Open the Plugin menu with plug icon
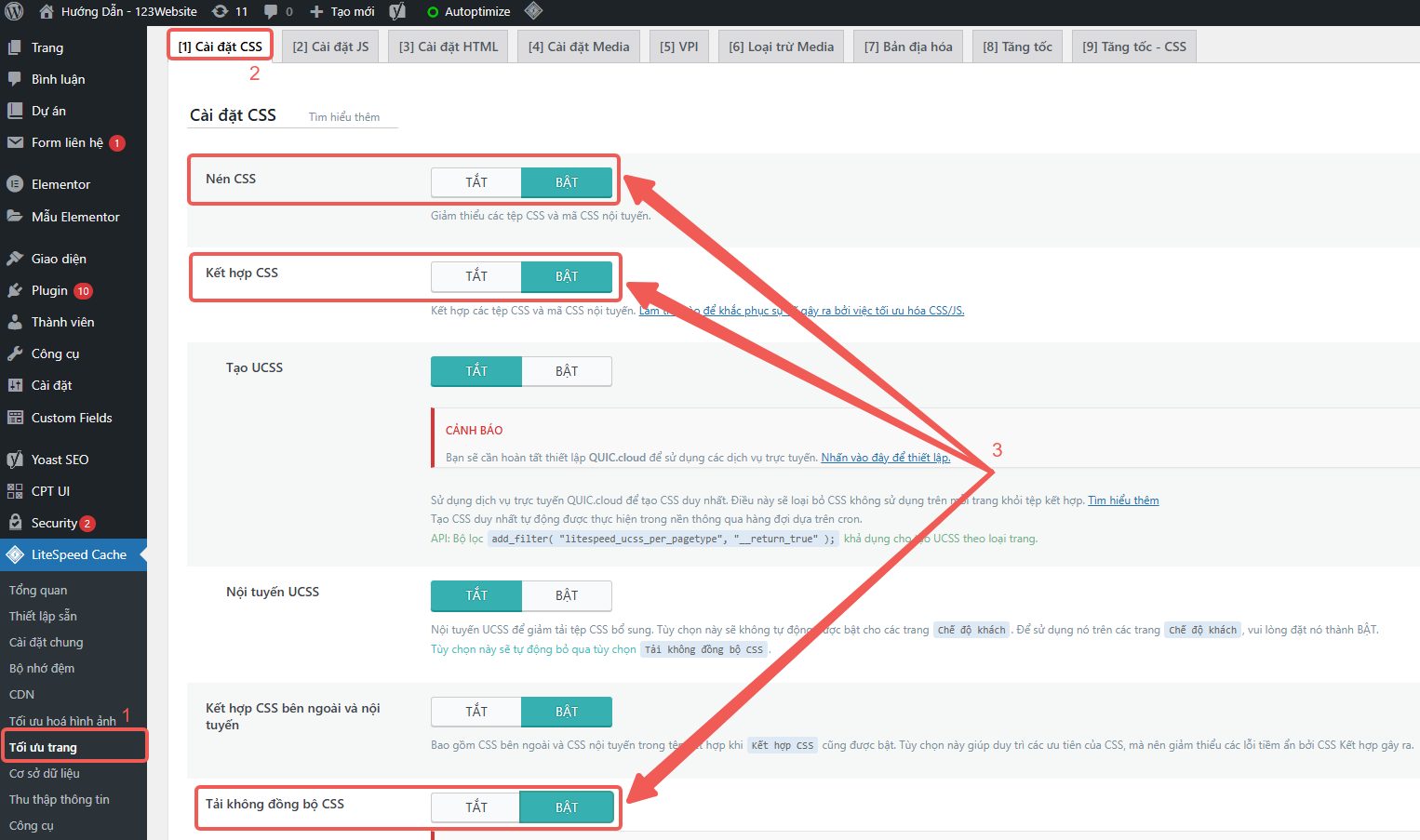The width and height of the screenshot is (1420, 840). point(15,290)
